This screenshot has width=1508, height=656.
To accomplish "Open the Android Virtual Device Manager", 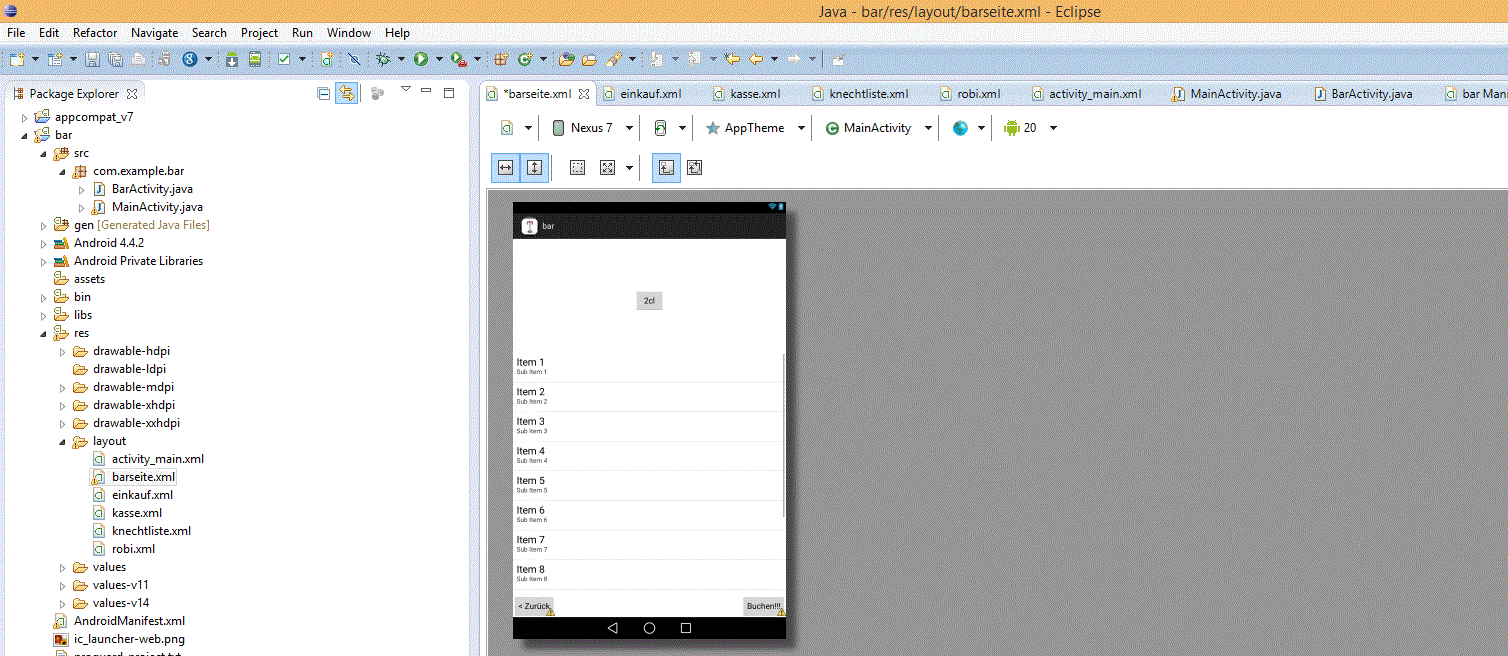I will coord(255,59).
